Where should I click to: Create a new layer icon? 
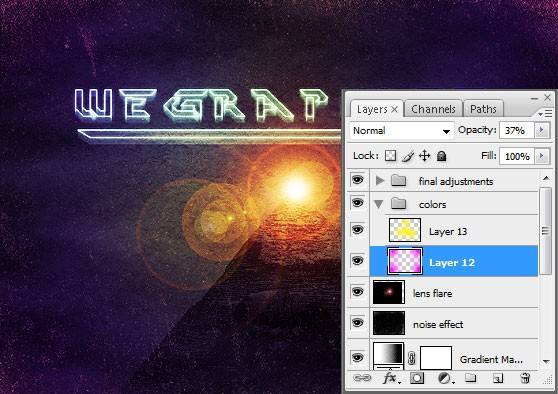[x=498, y=378]
